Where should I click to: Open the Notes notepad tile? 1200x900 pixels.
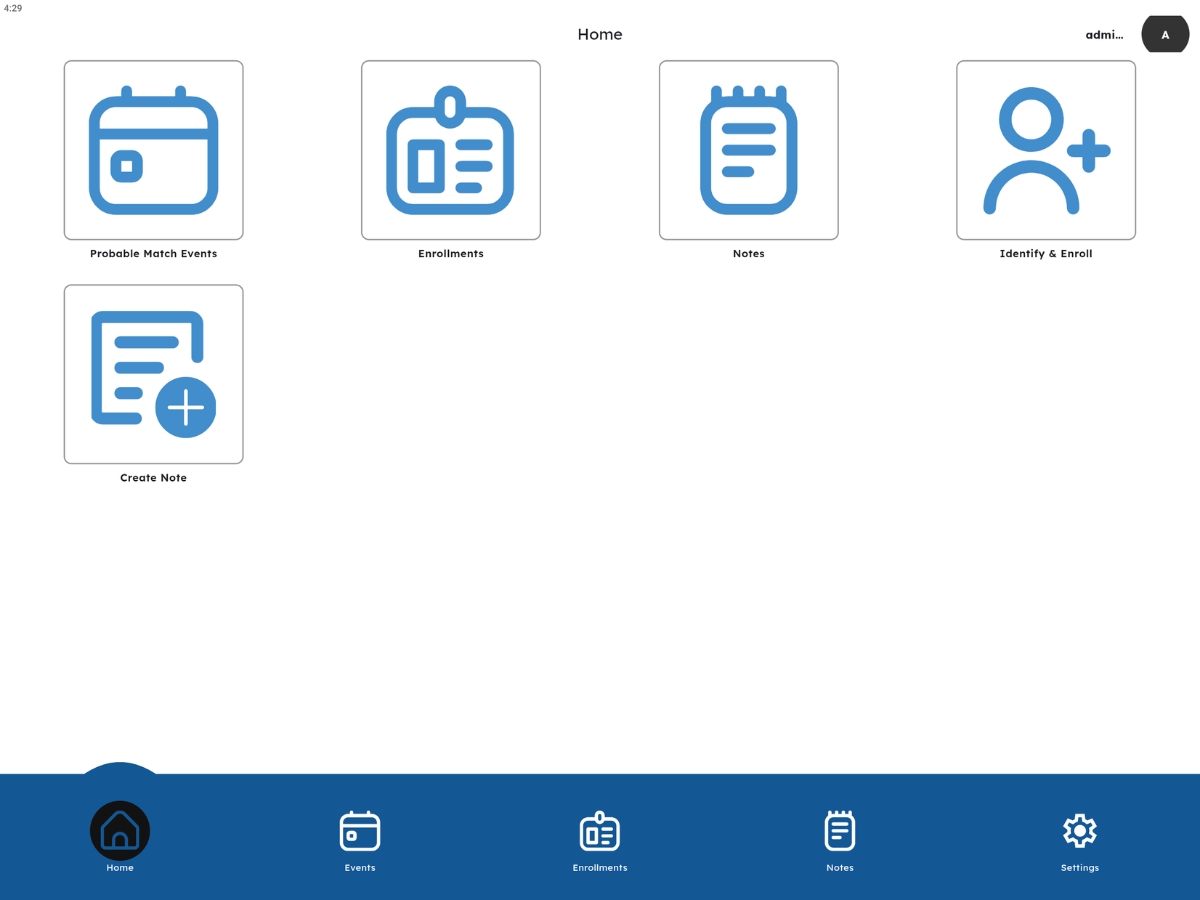[x=748, y=150]
